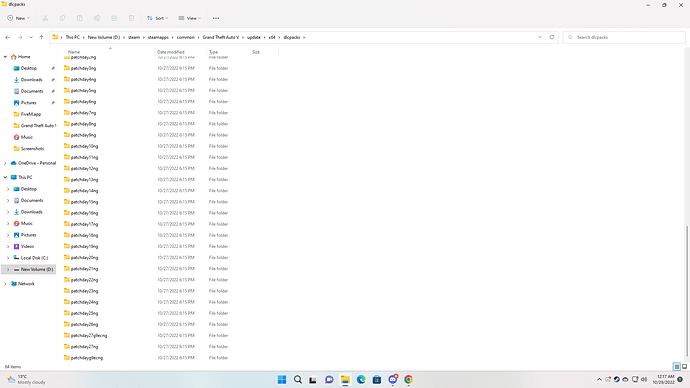Open the Chat app on the taskbar

click(x=329, y=380)
